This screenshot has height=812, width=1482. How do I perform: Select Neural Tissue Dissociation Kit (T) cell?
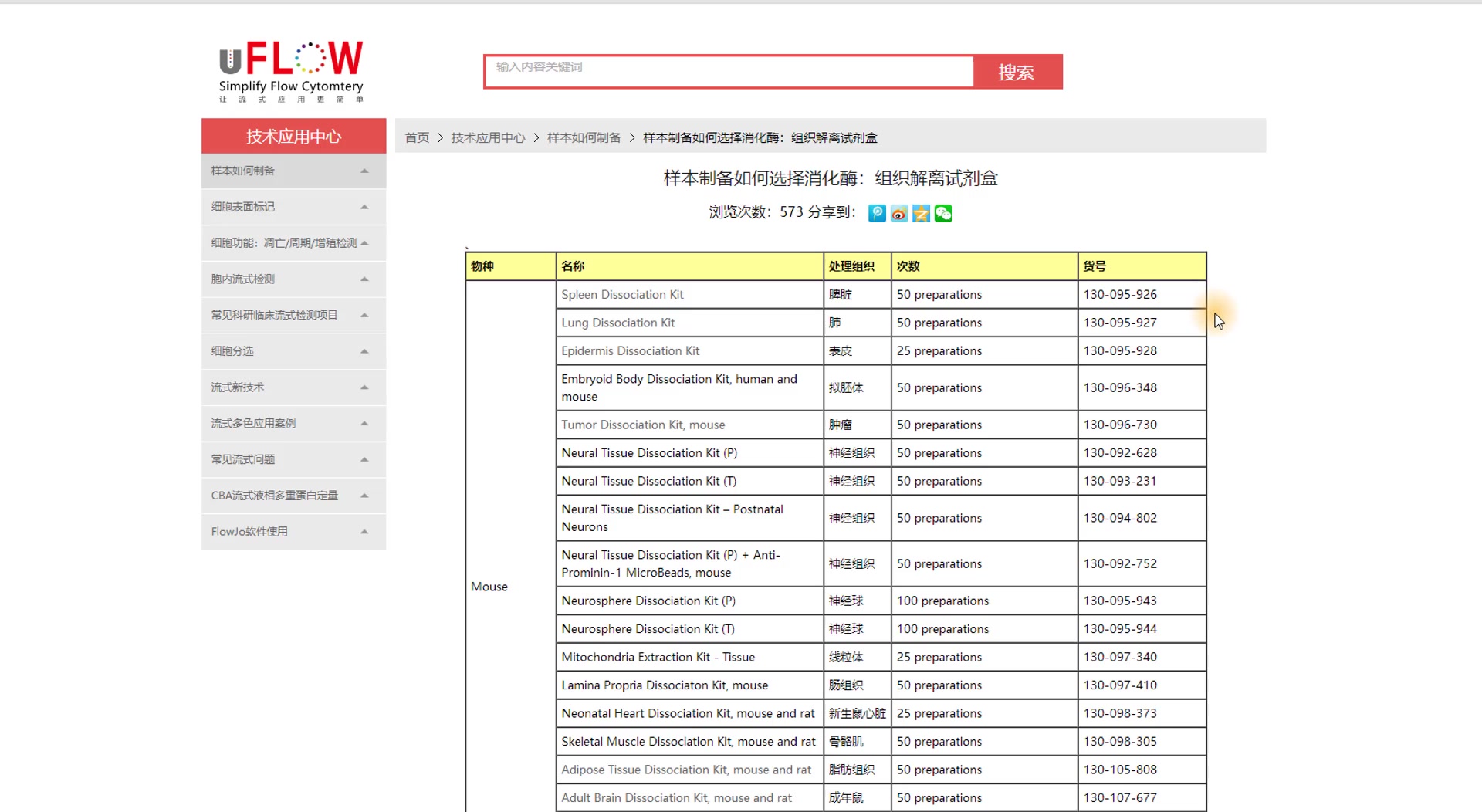coord(689,481)
